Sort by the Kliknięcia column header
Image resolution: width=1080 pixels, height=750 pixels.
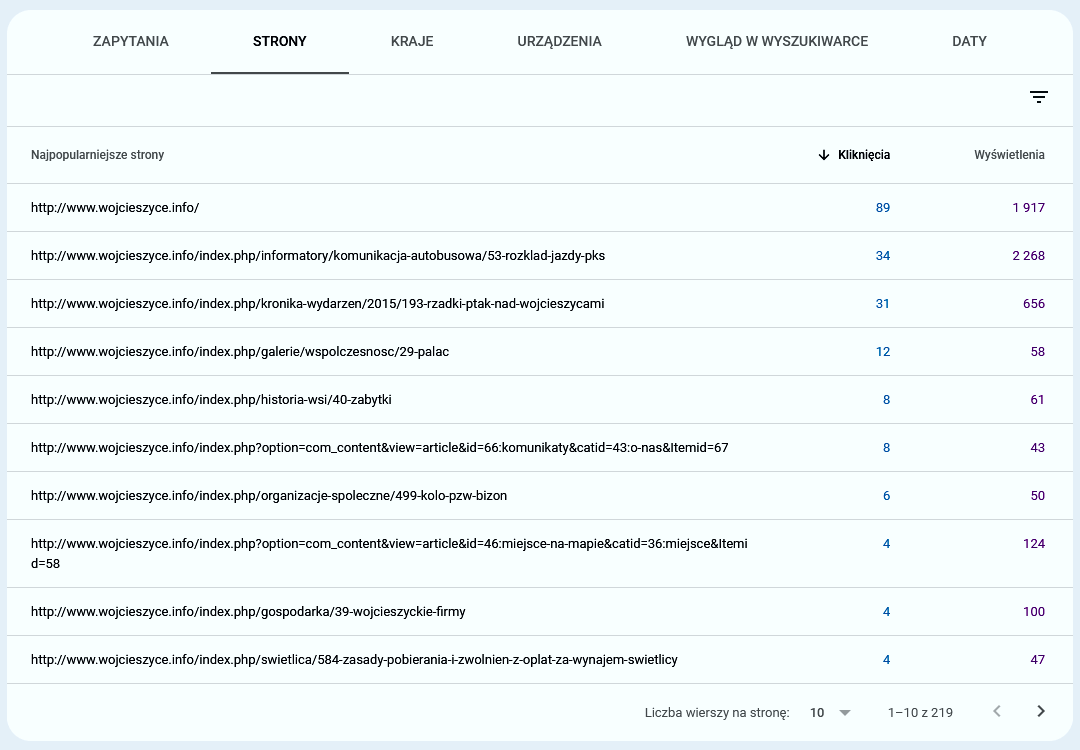(864, 155)
